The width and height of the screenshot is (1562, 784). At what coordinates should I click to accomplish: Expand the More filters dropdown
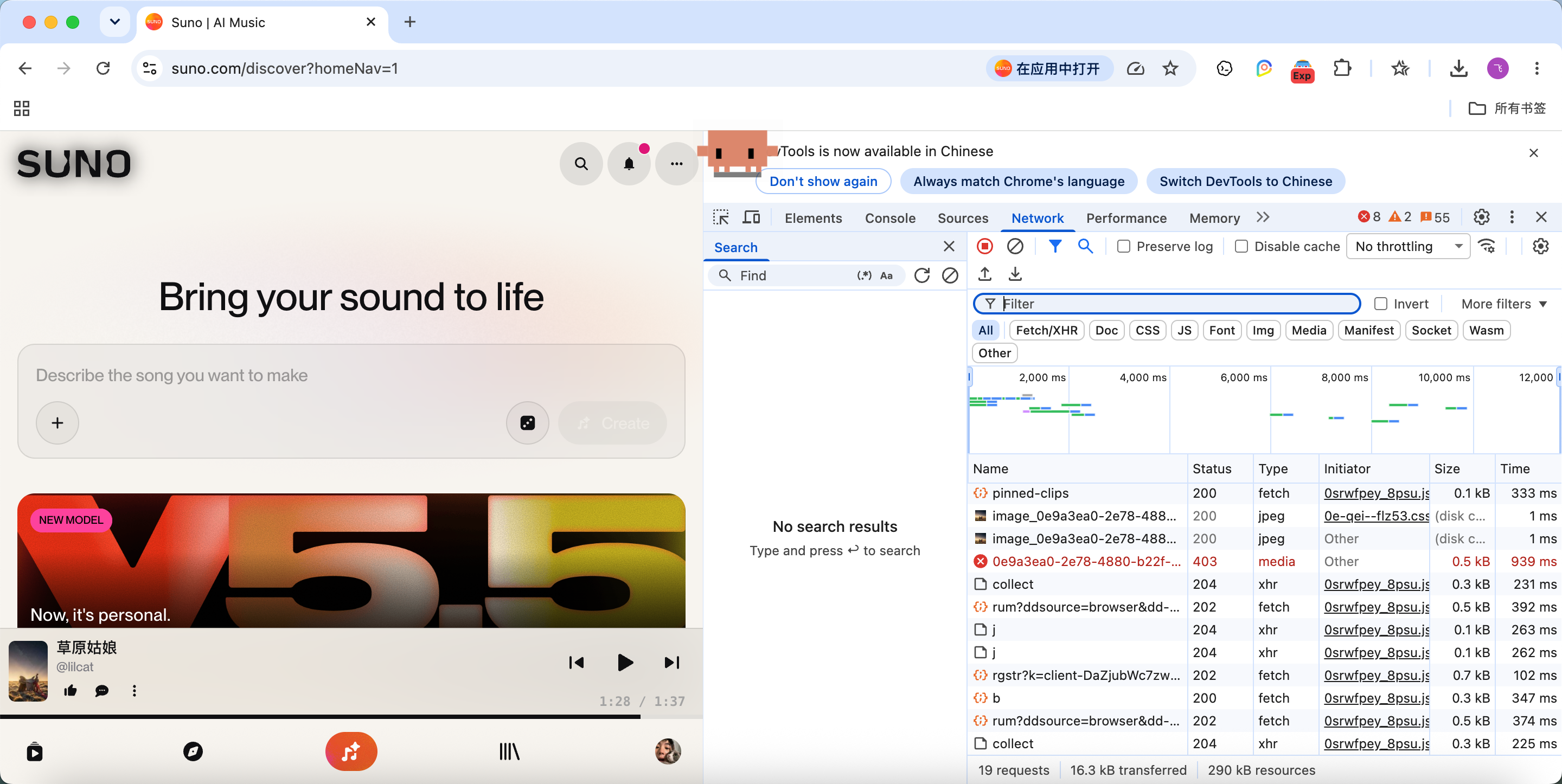point(1503,304)
